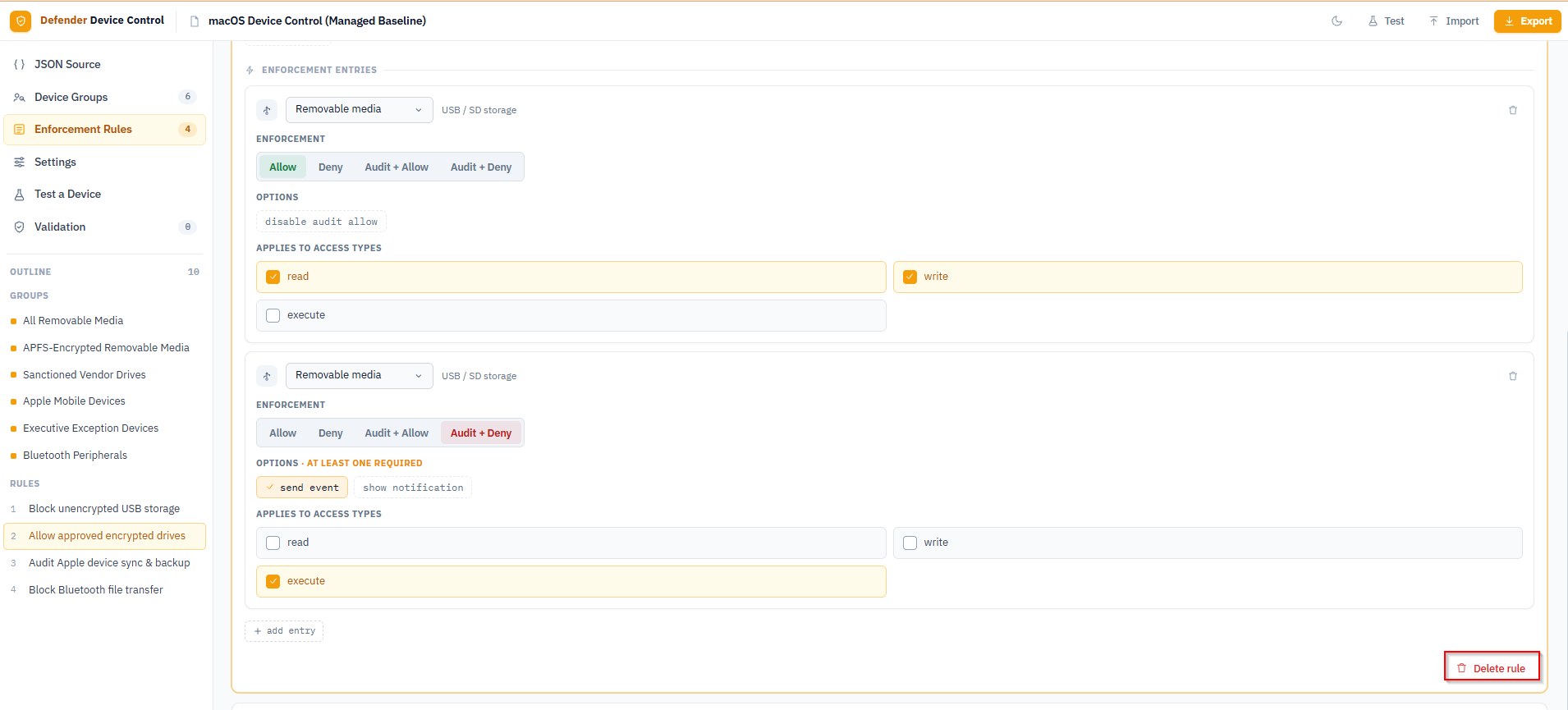Select Audit + Allow in first entry

click(x=397, y=167)
